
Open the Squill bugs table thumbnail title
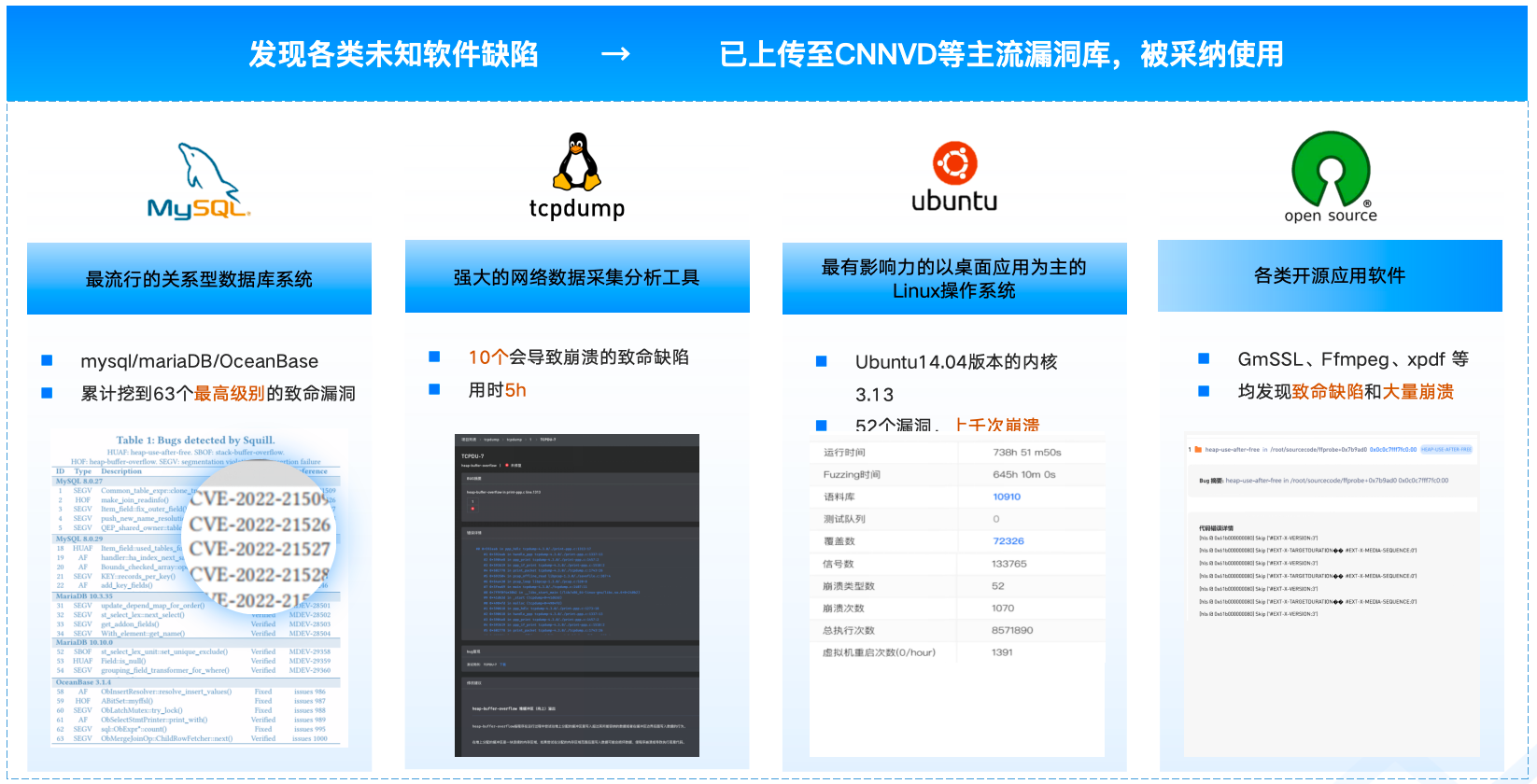tap(195, 441)
